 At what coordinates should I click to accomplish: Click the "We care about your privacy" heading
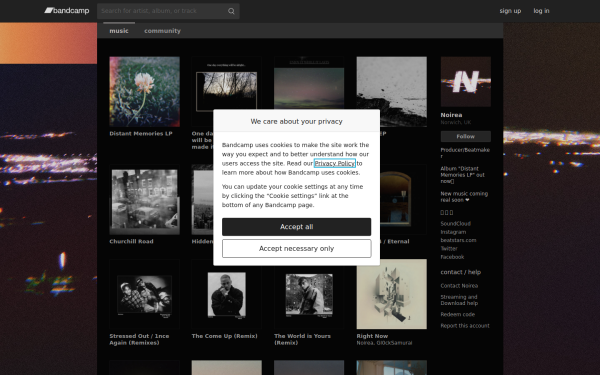296,121
